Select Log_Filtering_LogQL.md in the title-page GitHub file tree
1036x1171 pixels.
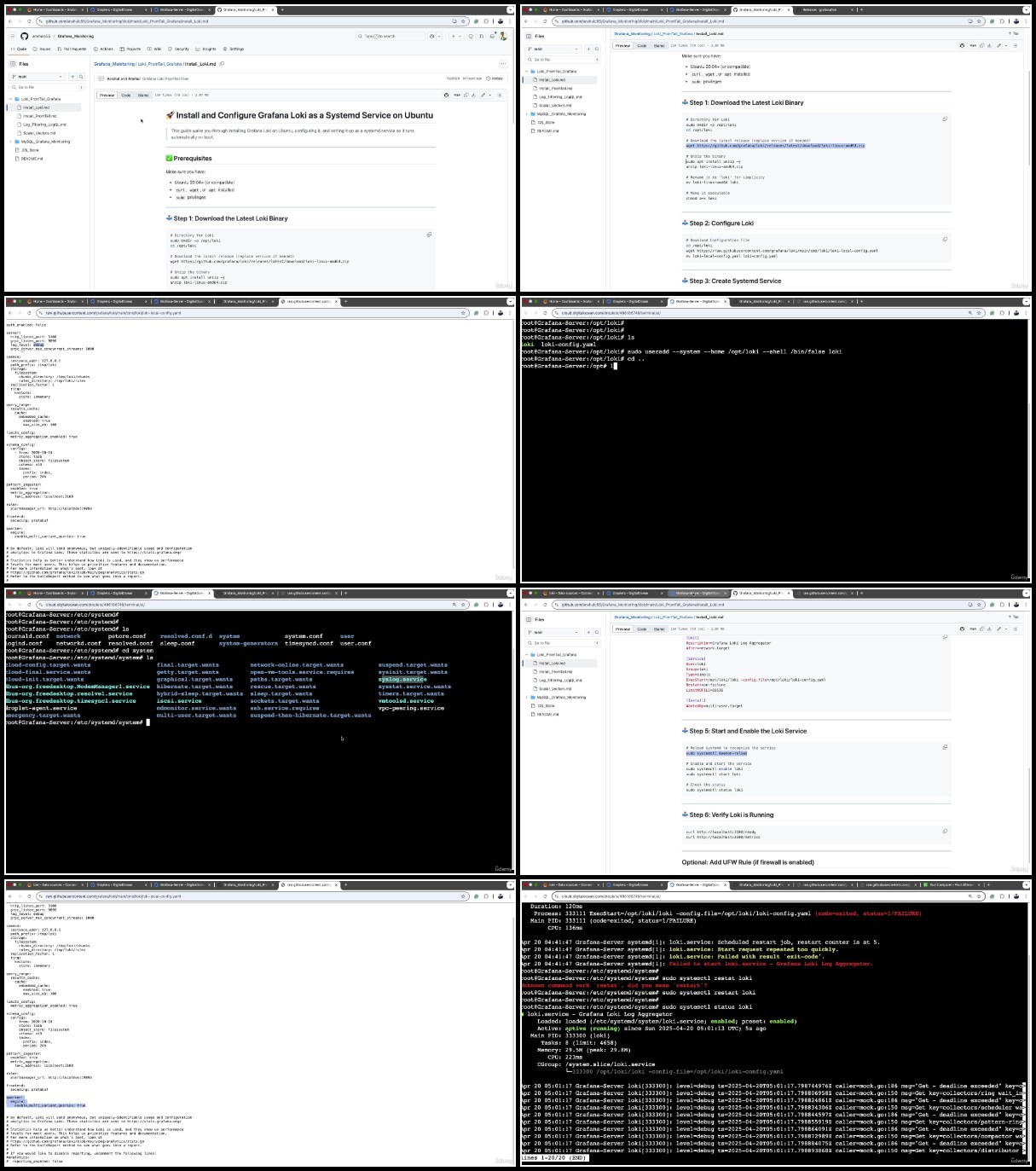pos(44,125)
